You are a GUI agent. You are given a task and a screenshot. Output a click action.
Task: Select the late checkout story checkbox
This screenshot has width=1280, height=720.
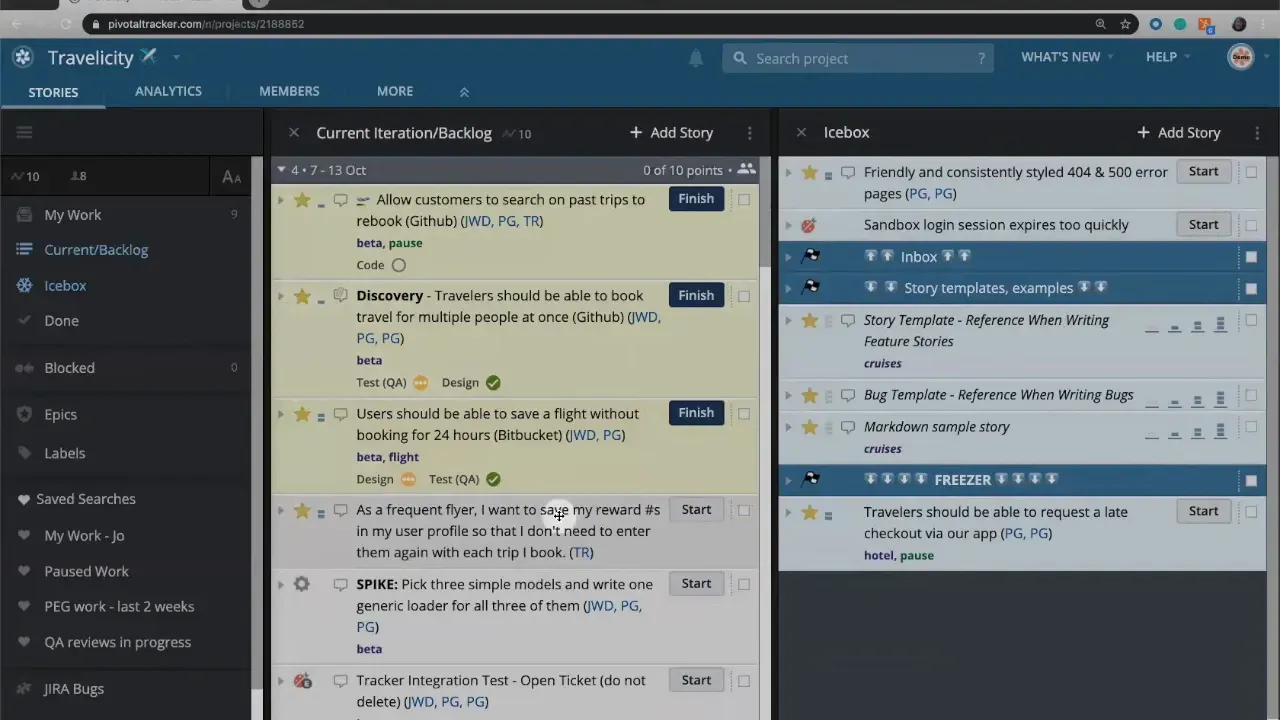coord(1251,511)
